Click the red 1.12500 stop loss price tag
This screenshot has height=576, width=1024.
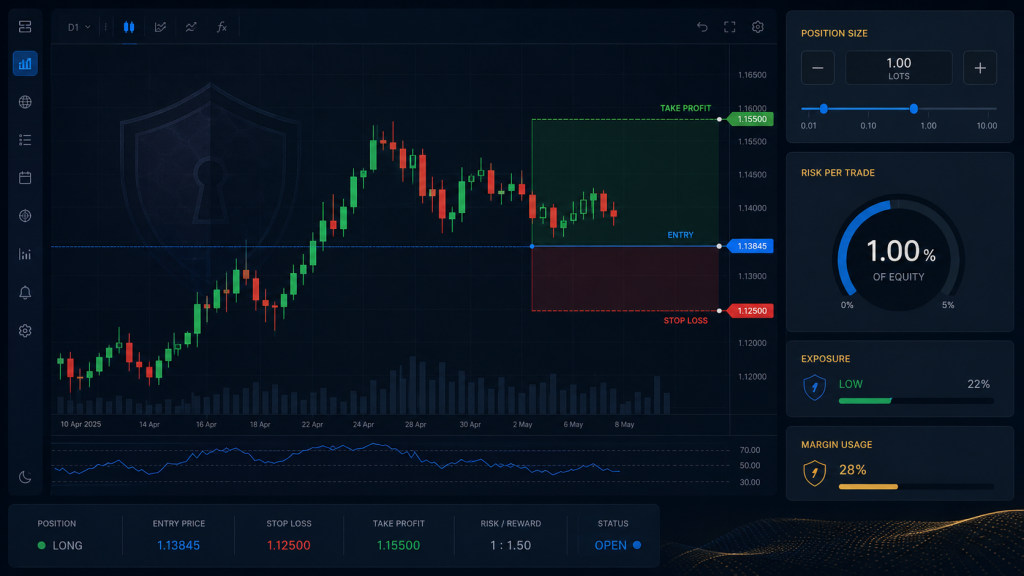click(751, 311)
